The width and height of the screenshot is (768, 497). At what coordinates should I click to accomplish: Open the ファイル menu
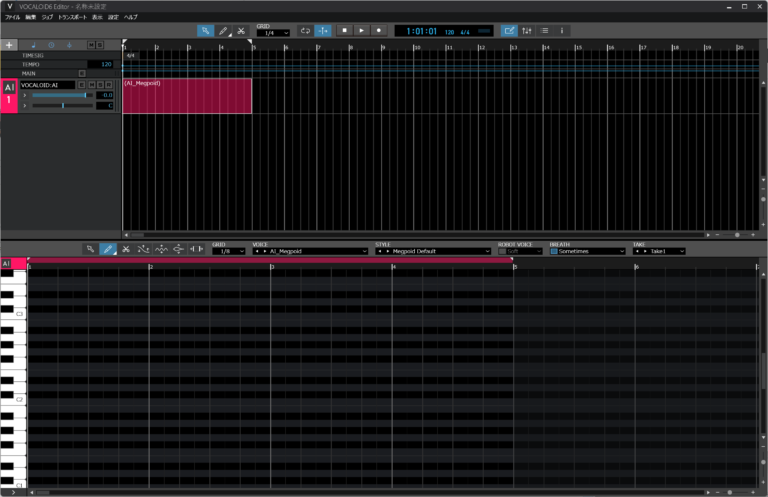(12, 17)
